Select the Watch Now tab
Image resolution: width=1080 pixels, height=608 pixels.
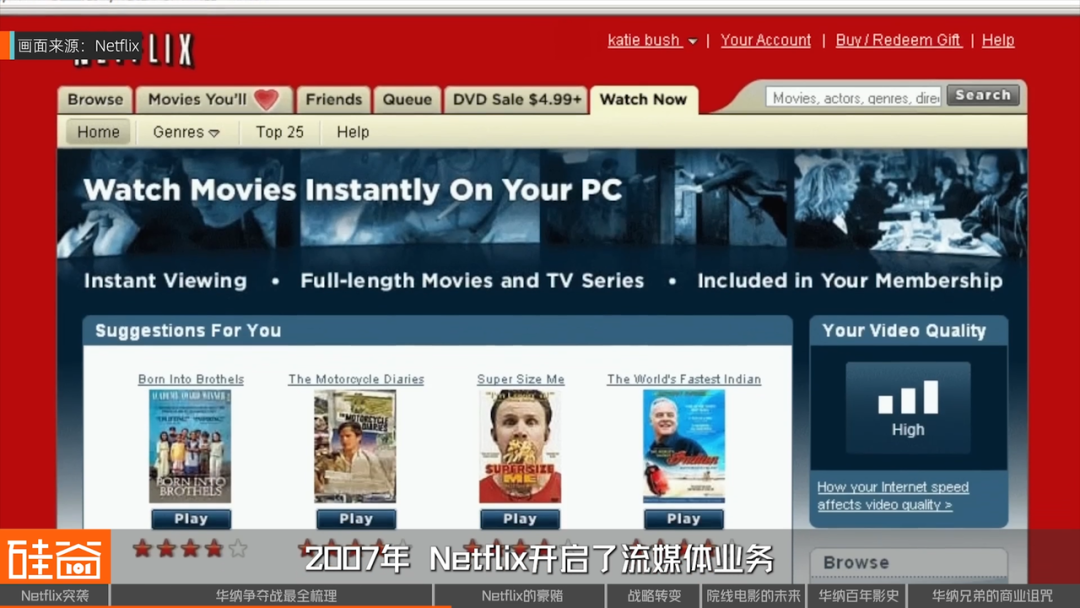[643, 100]
